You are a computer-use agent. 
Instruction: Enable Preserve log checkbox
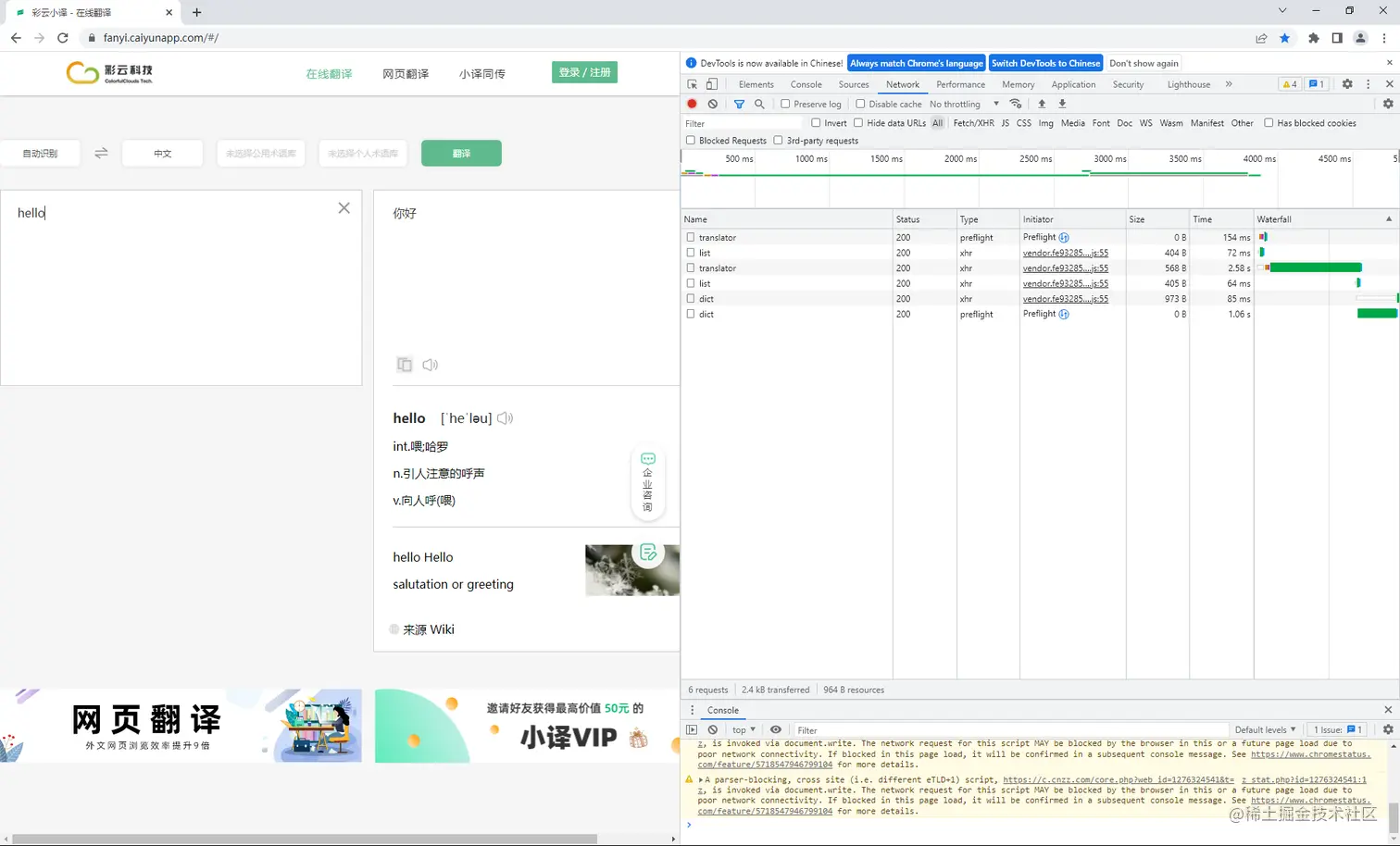(x=785, y=104)
